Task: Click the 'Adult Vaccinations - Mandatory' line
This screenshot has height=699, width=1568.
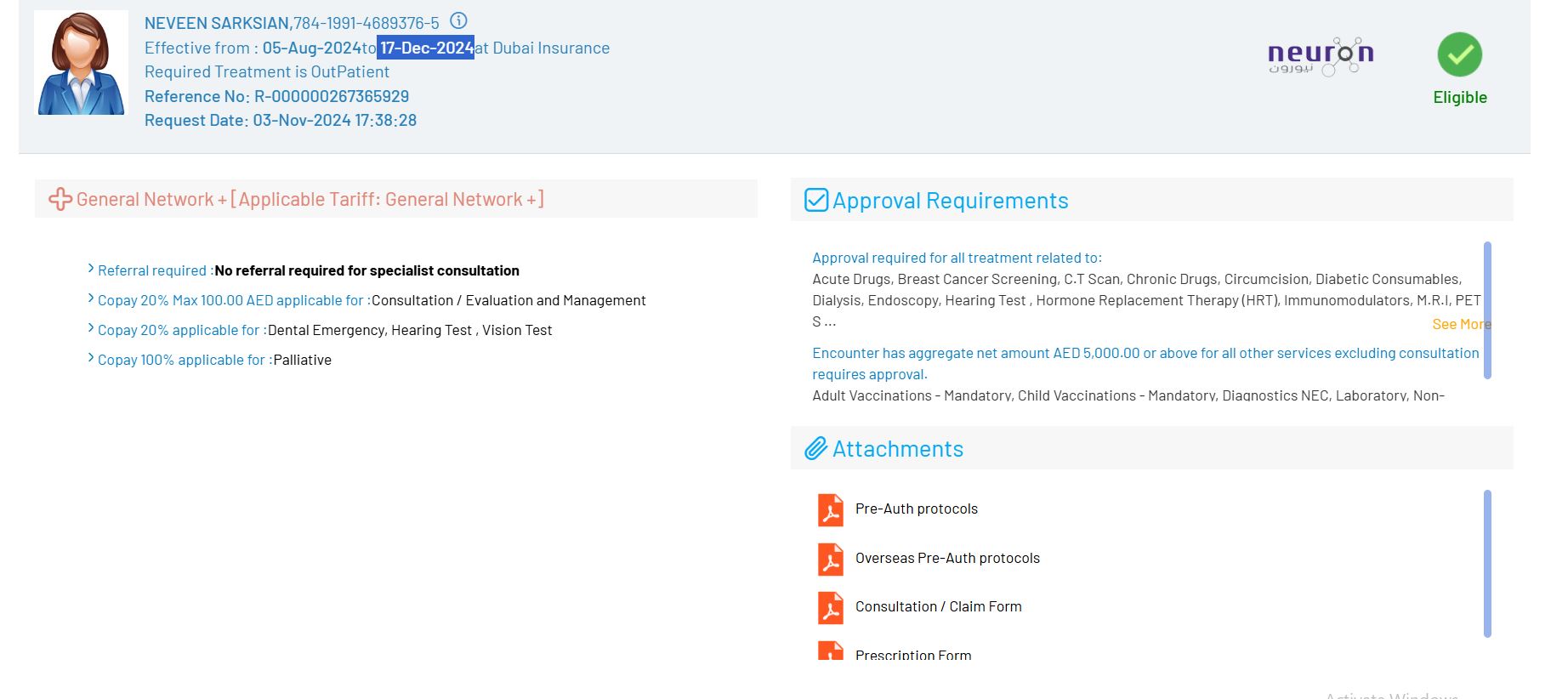Action: coord(1128,395)
